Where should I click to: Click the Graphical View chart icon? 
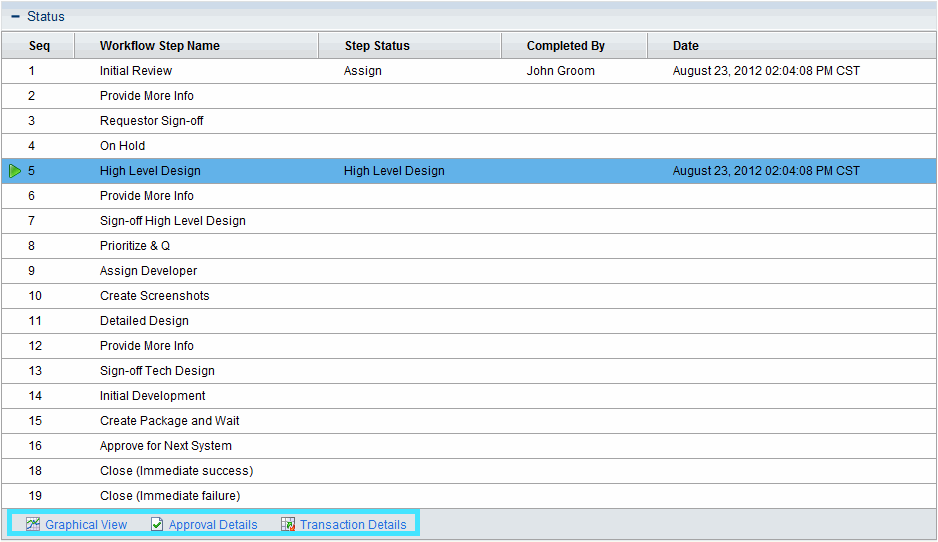[x=33, y=524]
